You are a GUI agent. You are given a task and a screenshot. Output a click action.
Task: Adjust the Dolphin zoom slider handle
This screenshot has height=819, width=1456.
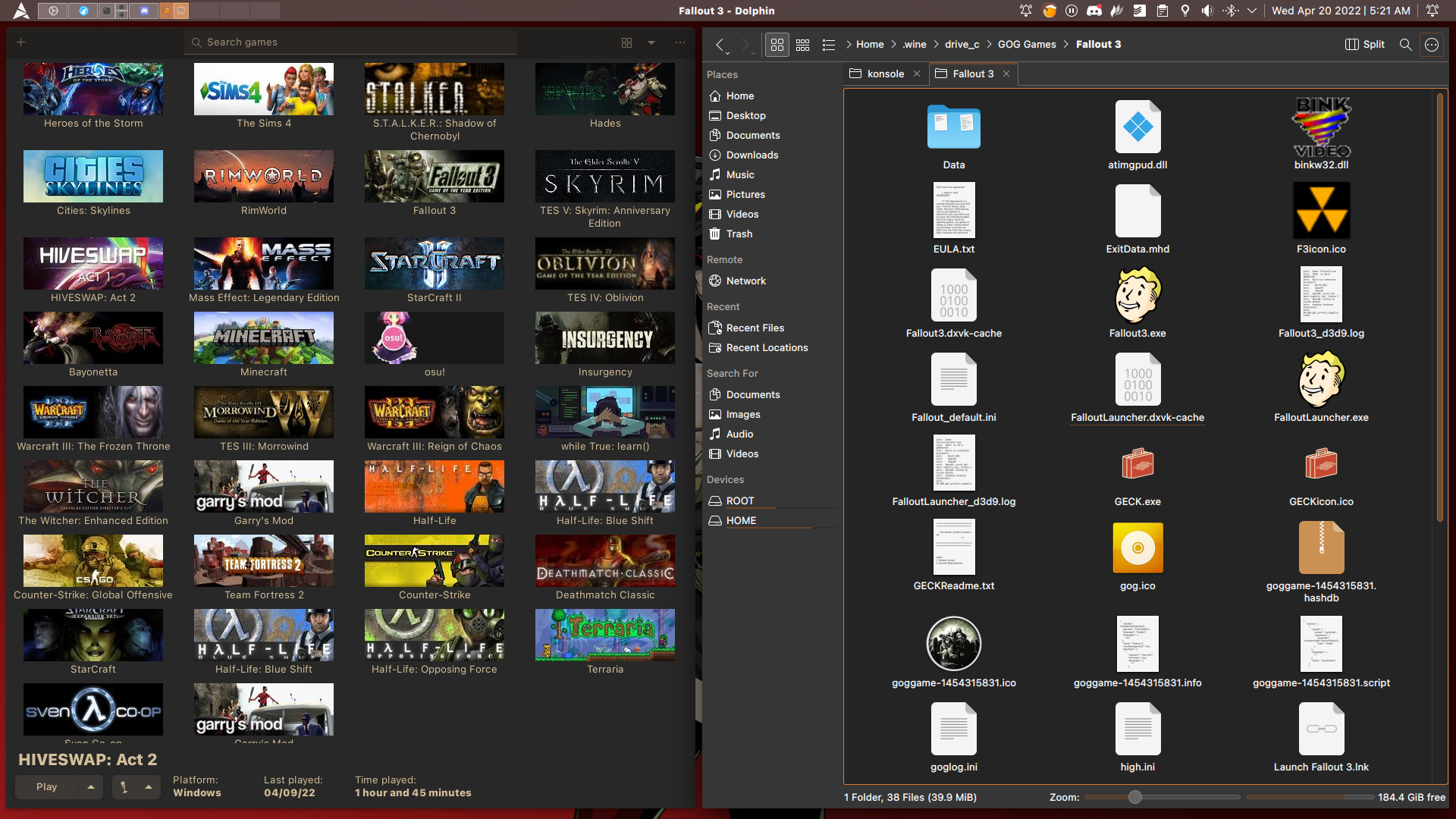point(1134,797)
